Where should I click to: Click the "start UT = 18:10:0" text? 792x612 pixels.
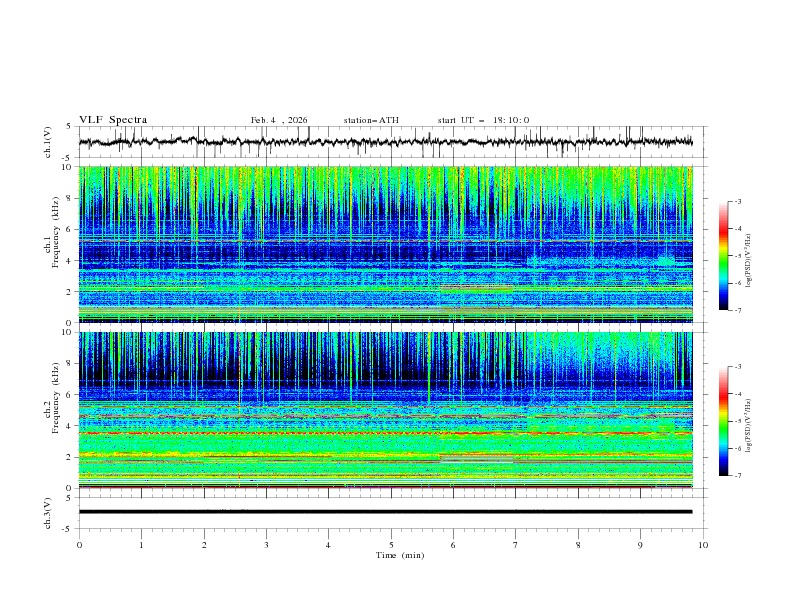point(483,120)
